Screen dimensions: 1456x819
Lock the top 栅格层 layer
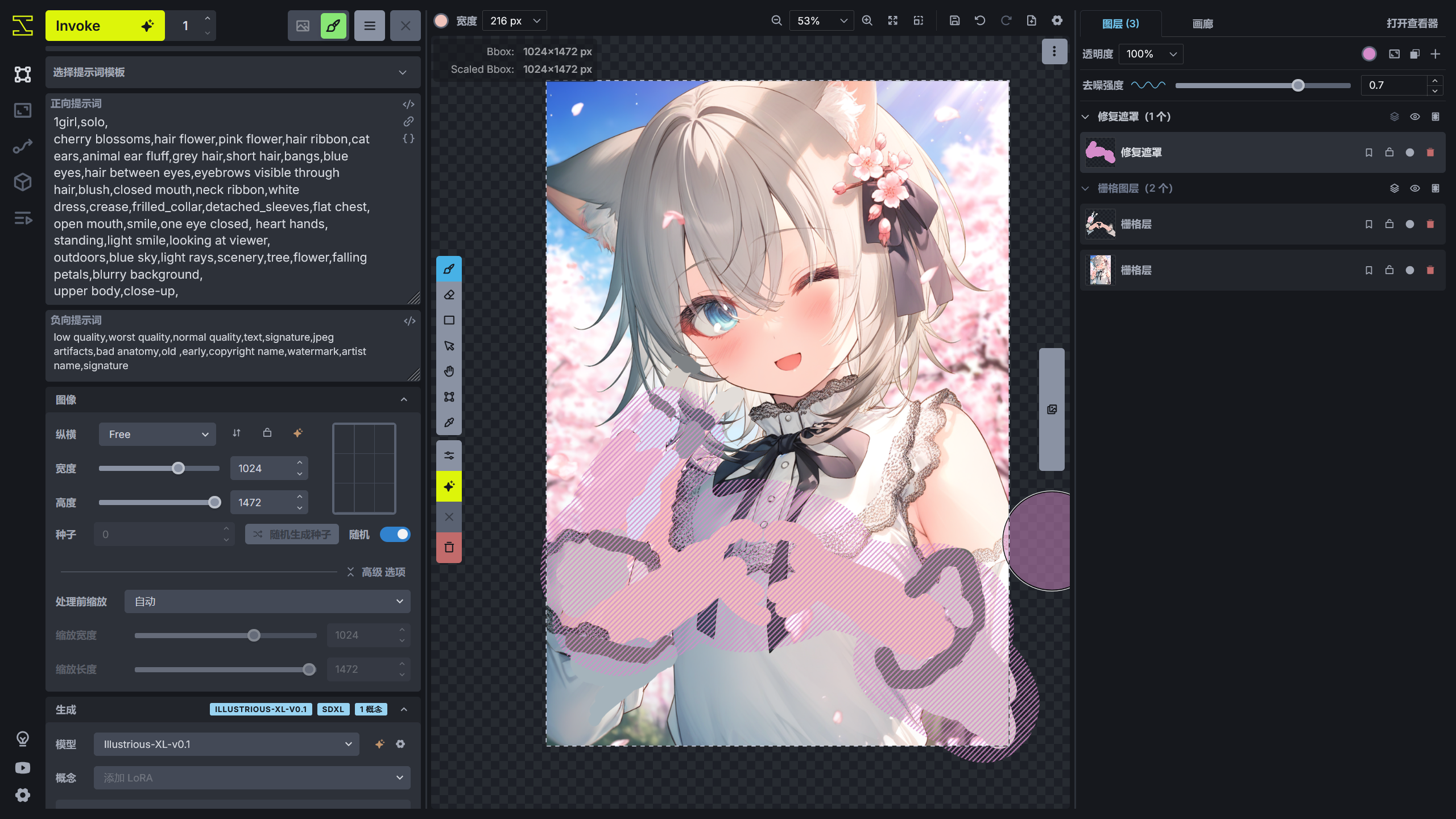pos(1389,224)
